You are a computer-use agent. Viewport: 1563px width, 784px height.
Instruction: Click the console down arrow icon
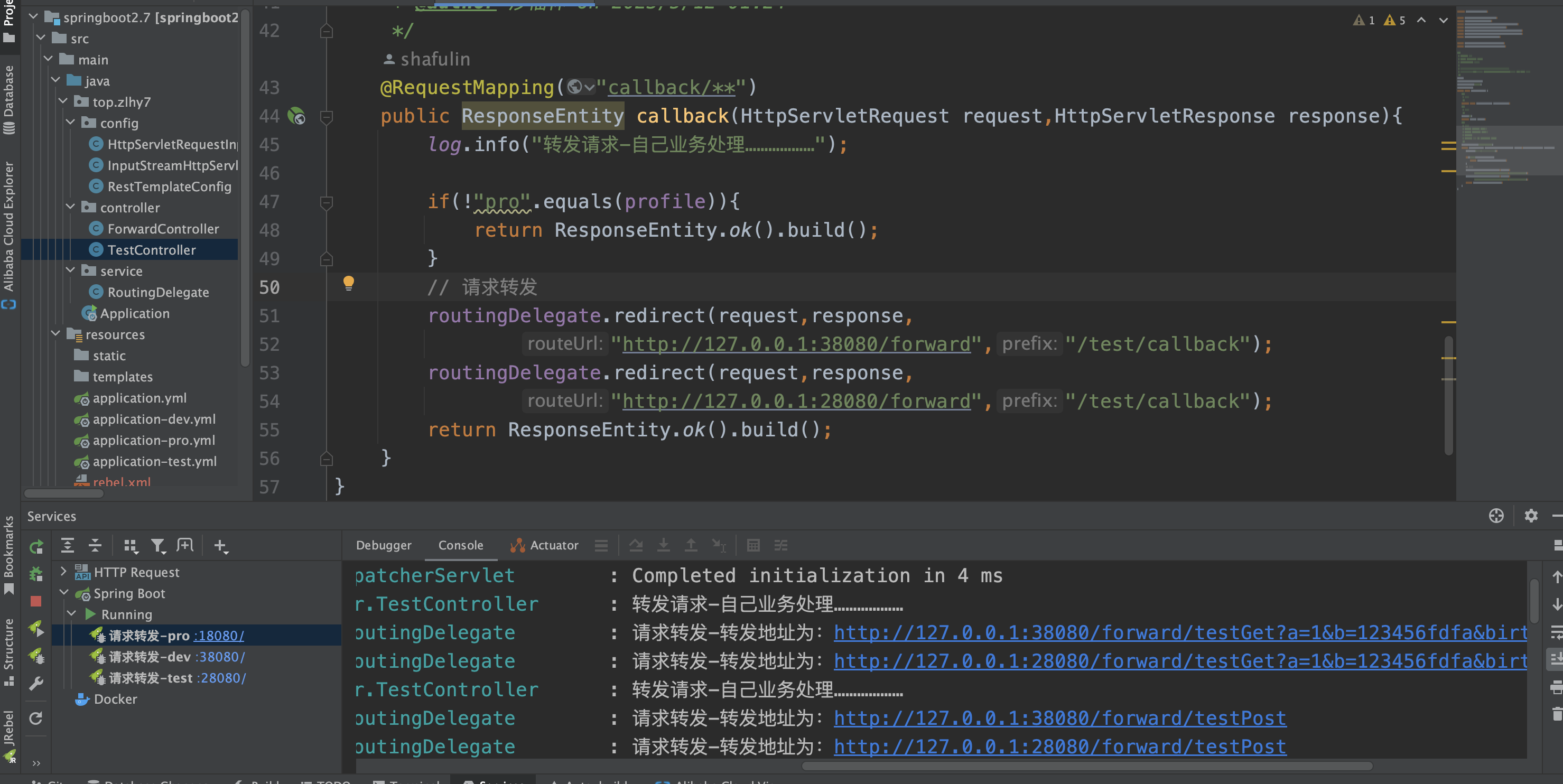(1556, 604)
